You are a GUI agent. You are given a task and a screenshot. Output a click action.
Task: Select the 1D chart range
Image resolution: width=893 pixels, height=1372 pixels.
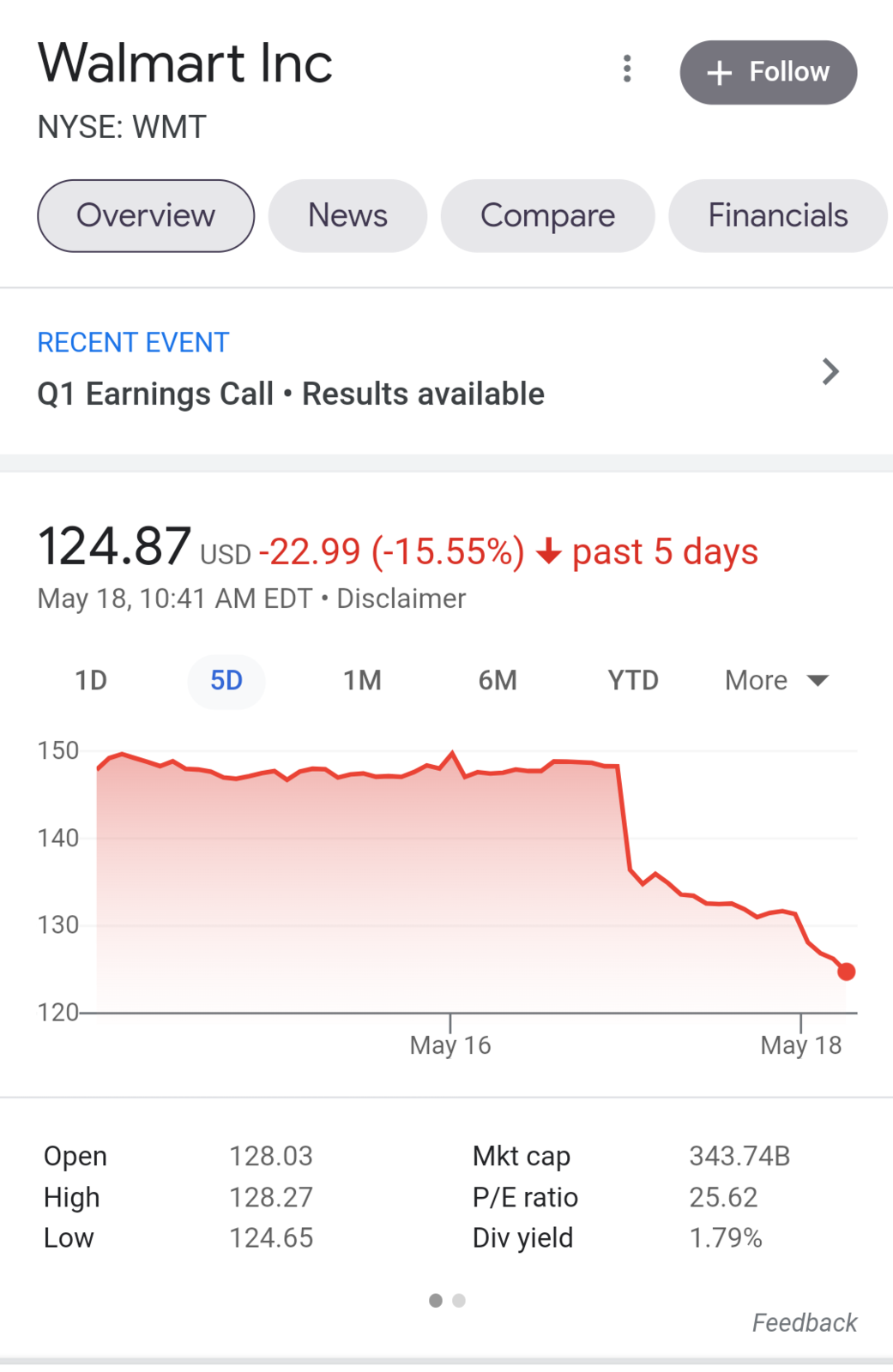91,681
